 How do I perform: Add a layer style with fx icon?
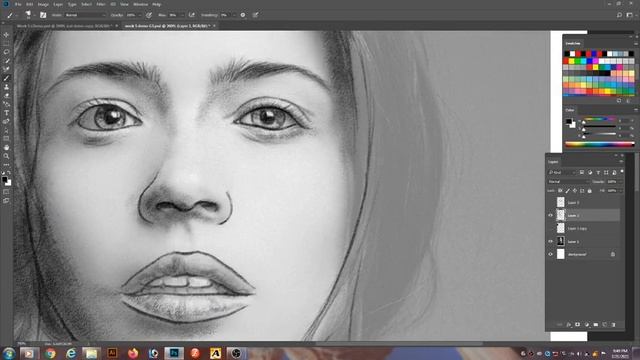(569, 324)
